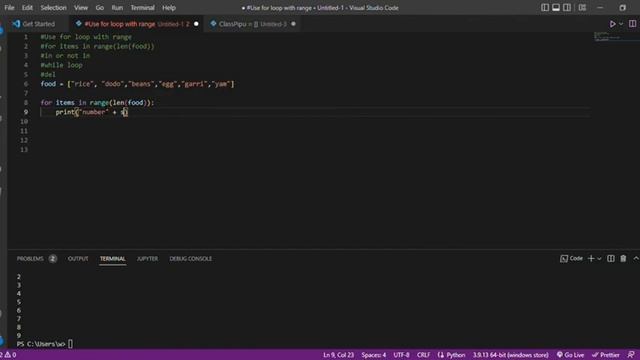
Task: Split the editor to the right
Action: click(632, 24)
